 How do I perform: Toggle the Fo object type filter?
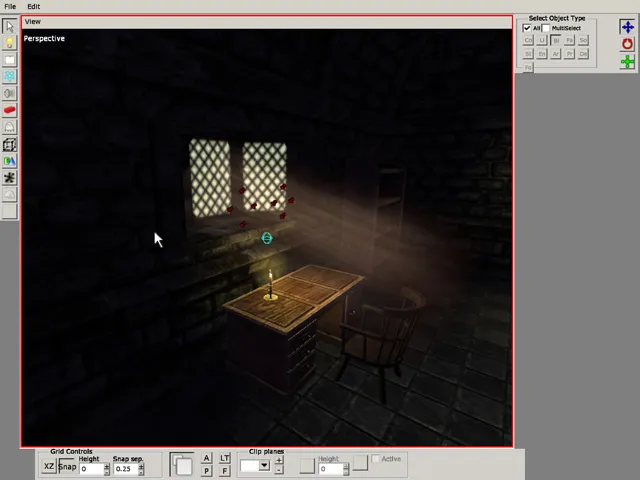tap(528, 67)
